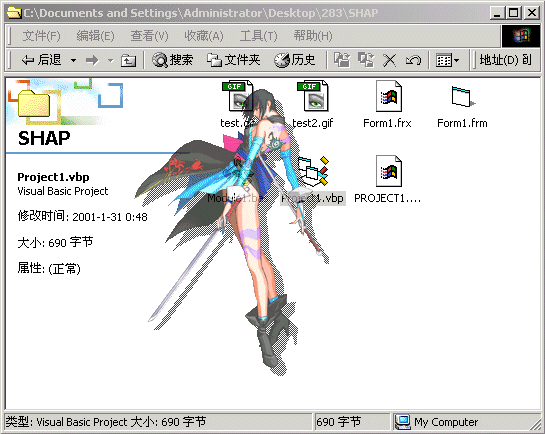Open the Search (搜索) pane

[x=172, y=60]
